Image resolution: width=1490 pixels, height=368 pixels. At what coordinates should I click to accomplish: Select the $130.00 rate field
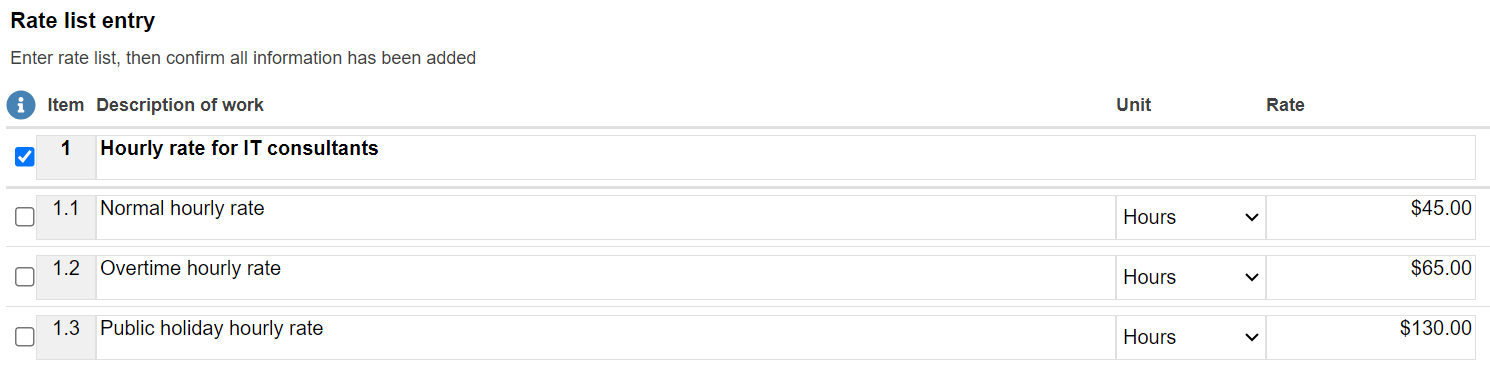pos(1370,337)
